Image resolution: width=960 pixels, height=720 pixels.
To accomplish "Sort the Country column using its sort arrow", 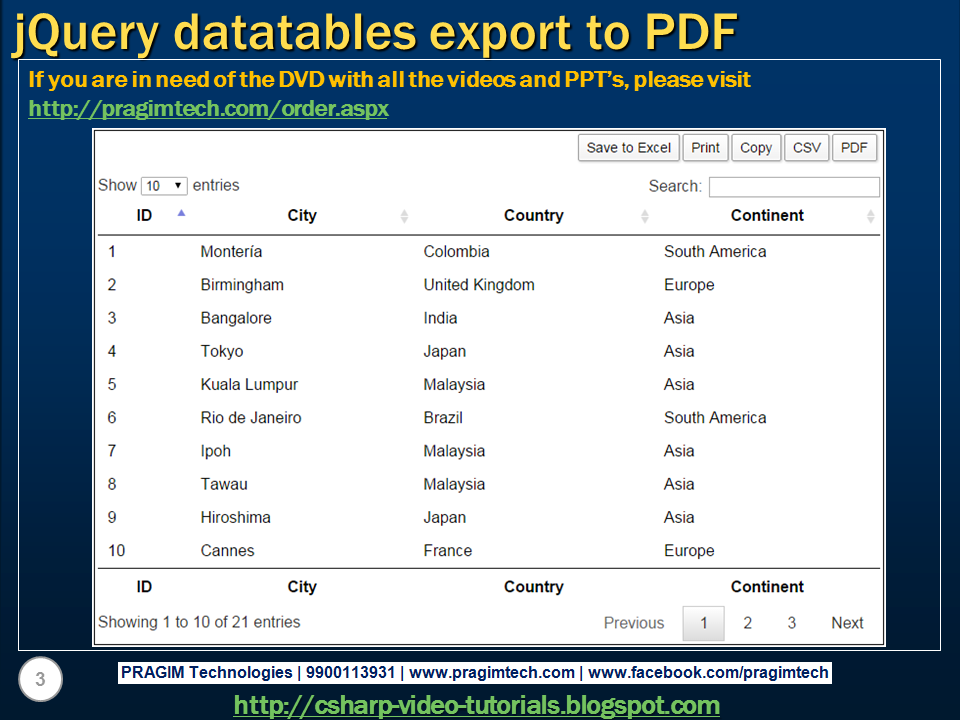I will pos(645,215).
